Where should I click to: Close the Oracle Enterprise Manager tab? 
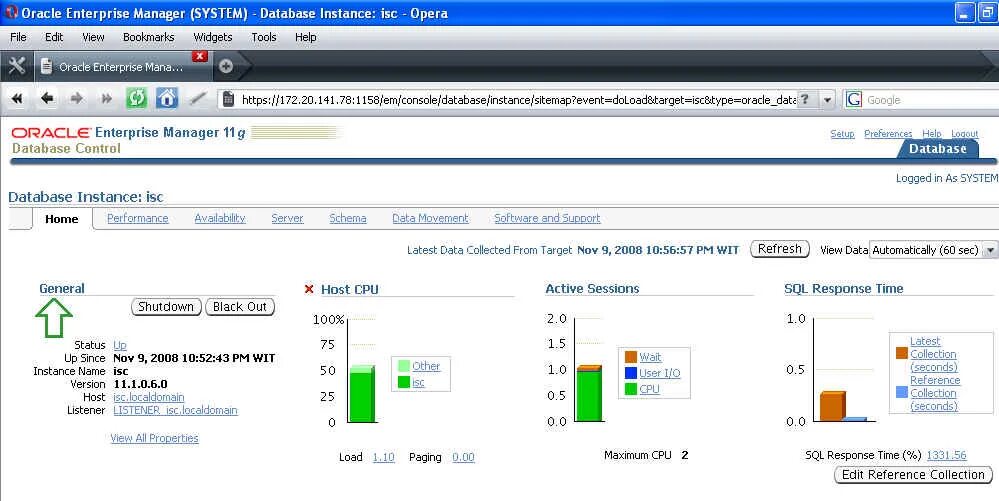click(200, 56)
